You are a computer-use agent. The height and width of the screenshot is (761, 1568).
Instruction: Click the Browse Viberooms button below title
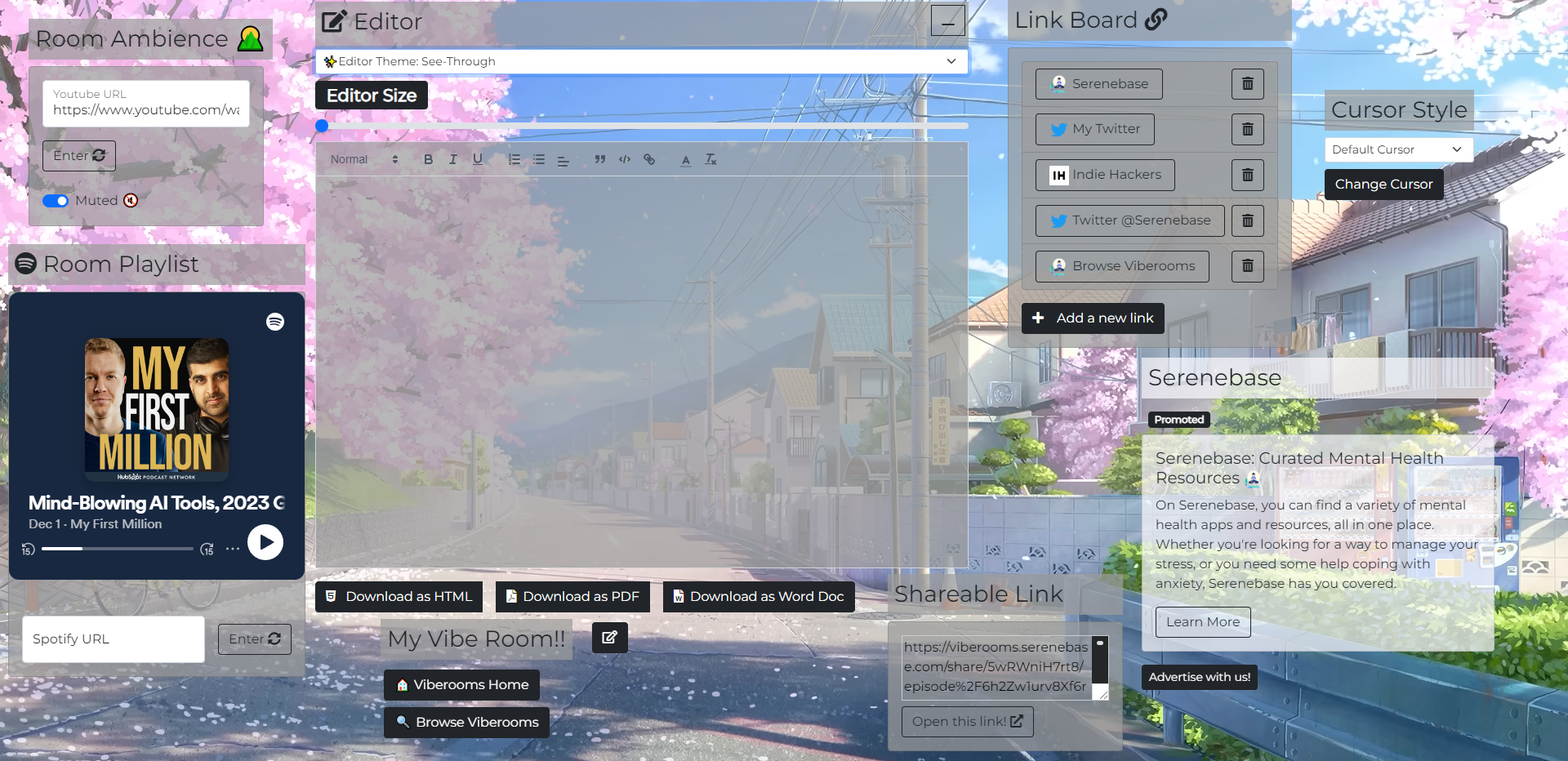point(466,723)
